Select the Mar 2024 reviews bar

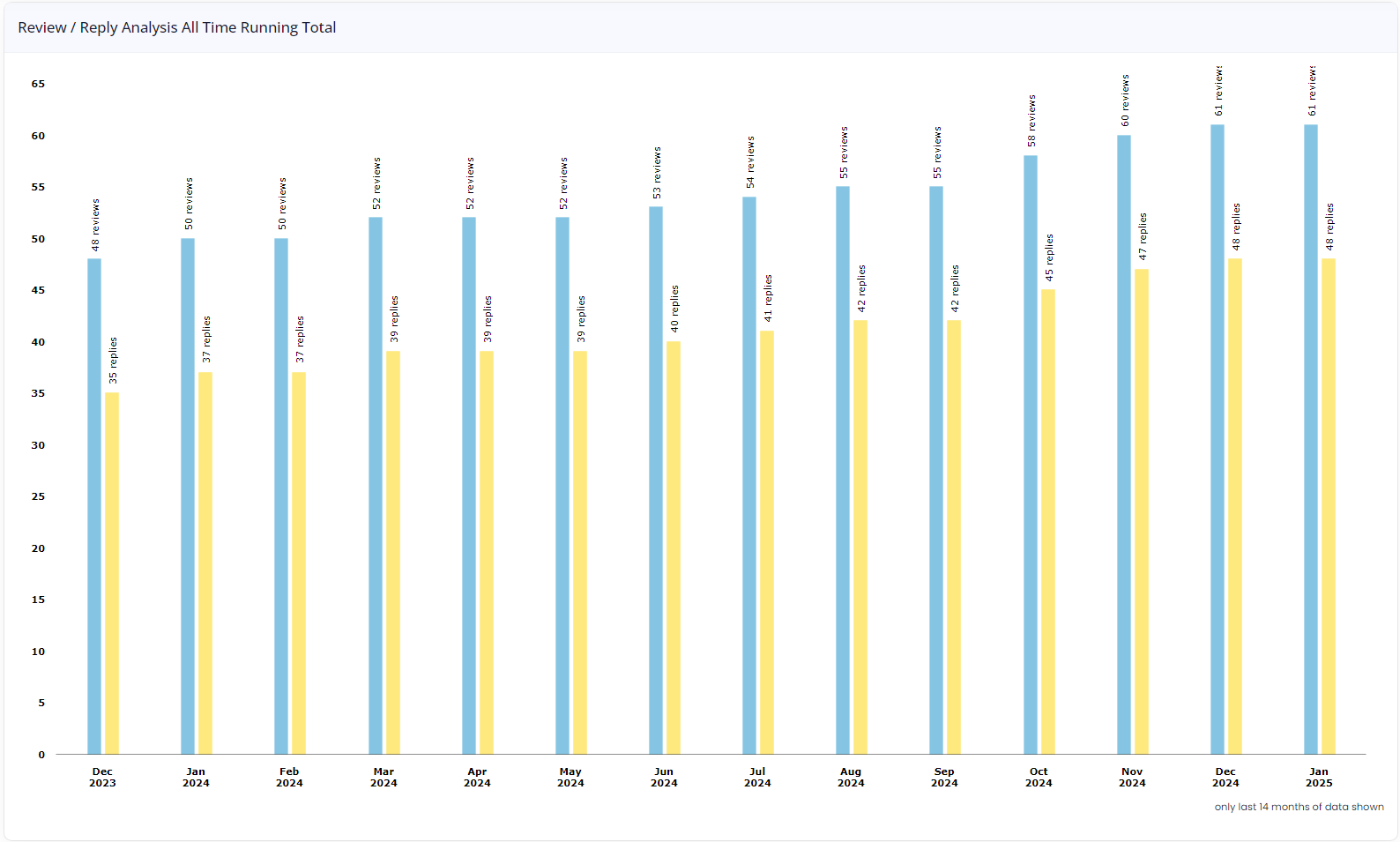point(376,486)
